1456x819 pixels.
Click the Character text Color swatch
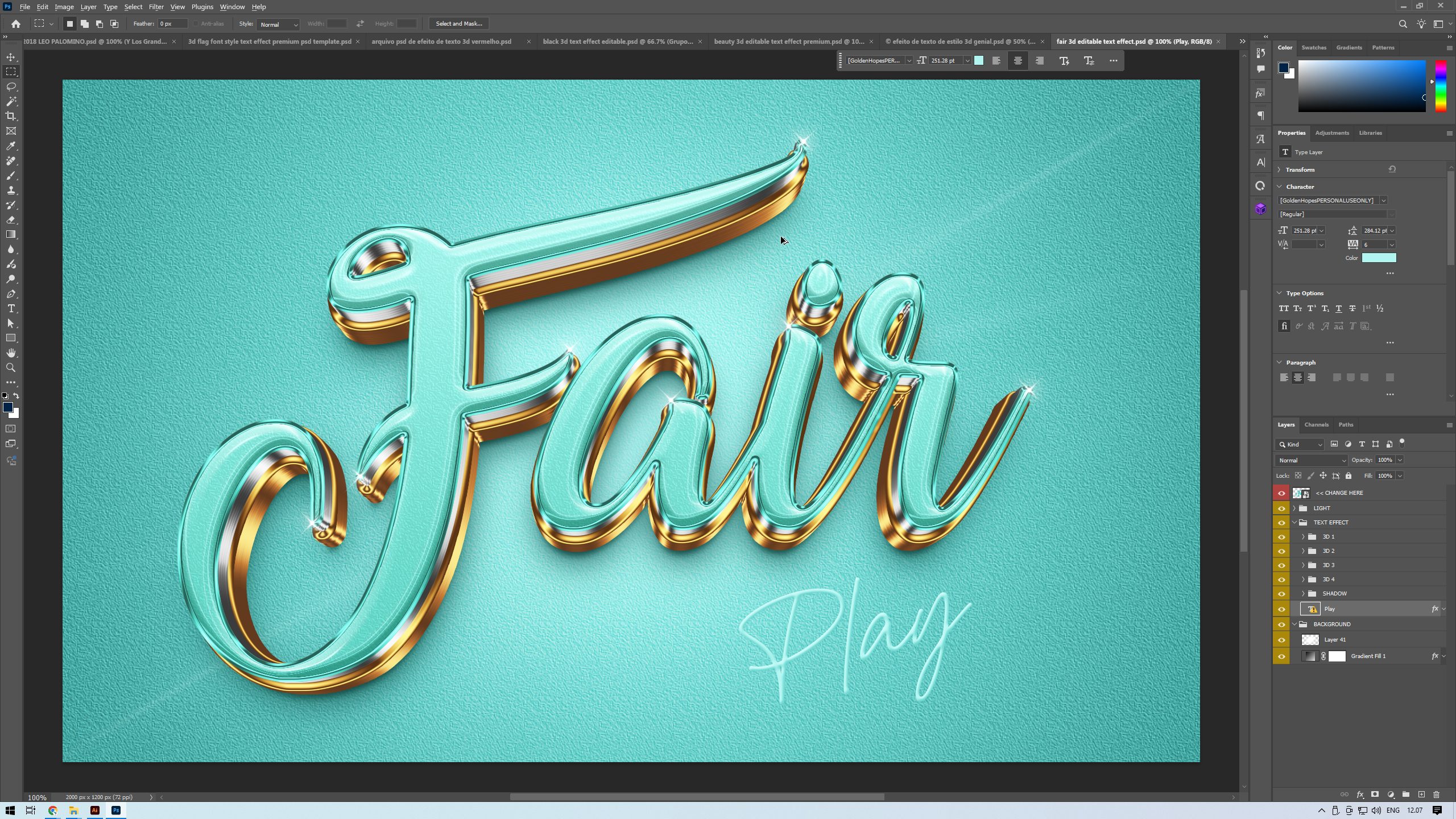1379,258
